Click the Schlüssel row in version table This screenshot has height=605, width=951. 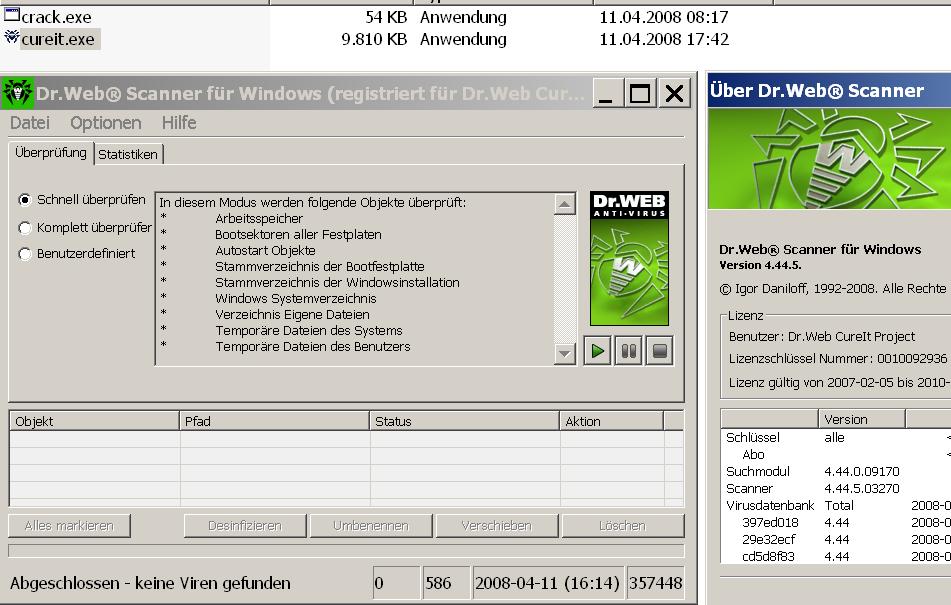coord(836,438)
